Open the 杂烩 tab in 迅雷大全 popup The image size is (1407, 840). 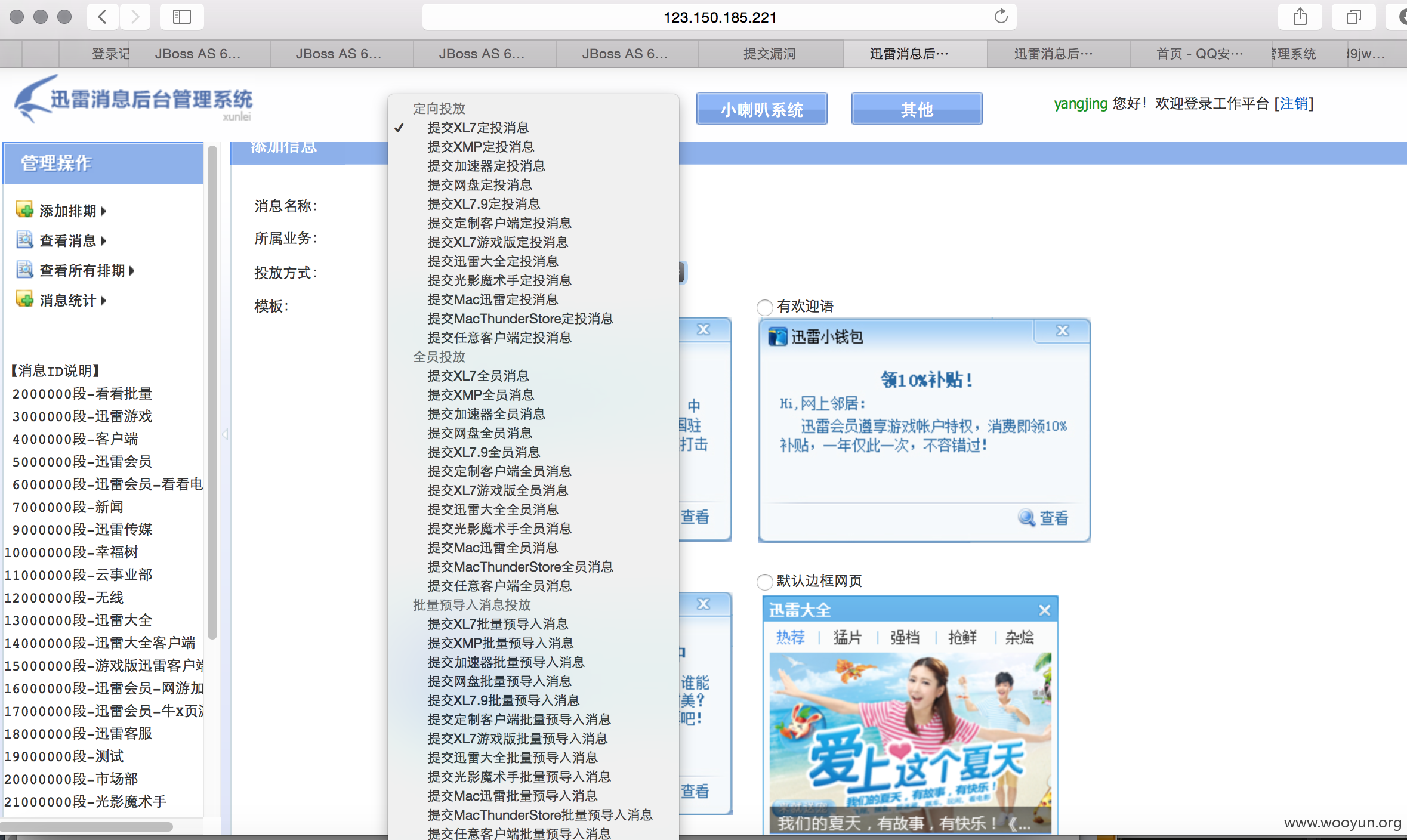[1019, 637]
